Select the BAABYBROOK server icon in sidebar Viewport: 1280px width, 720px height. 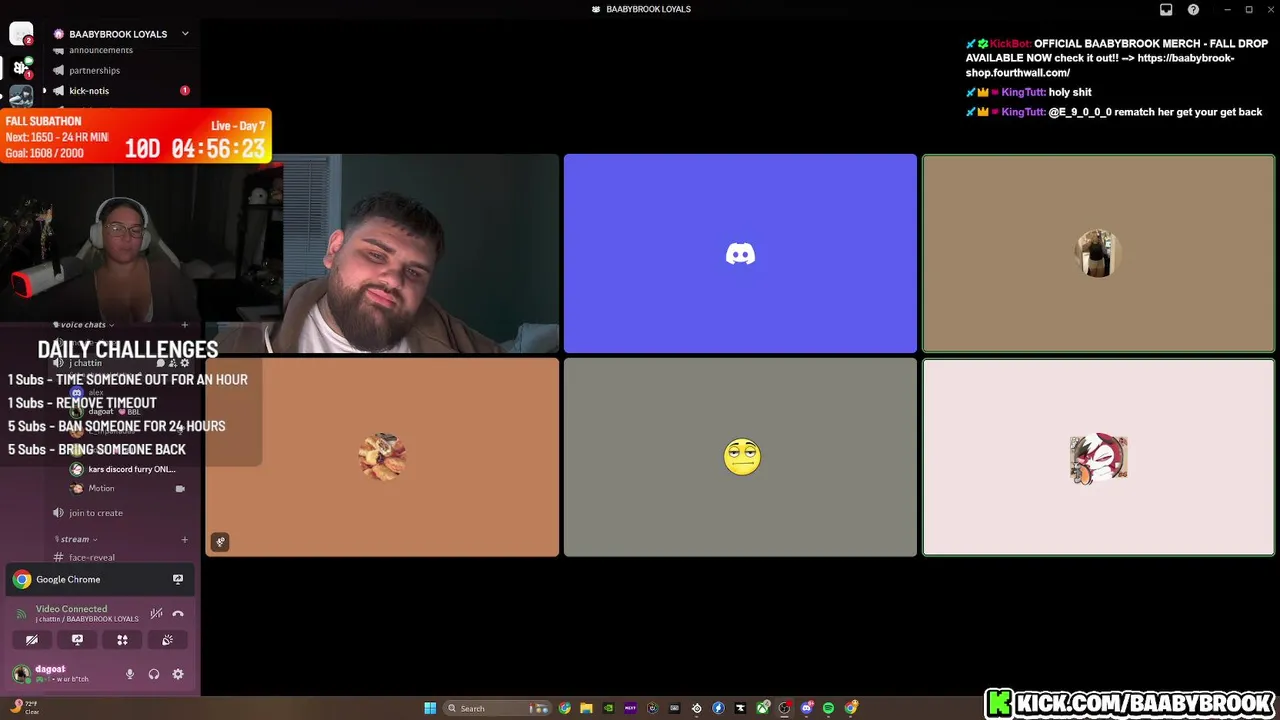click(21, 68)
